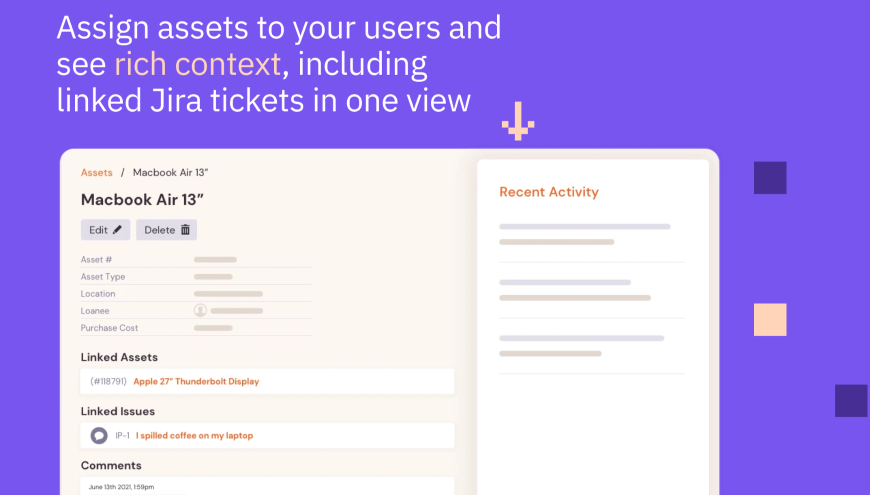This screenshot has width=870, height=495.
Task: Click the trash icon in Delete button
Action: [185, 230]
